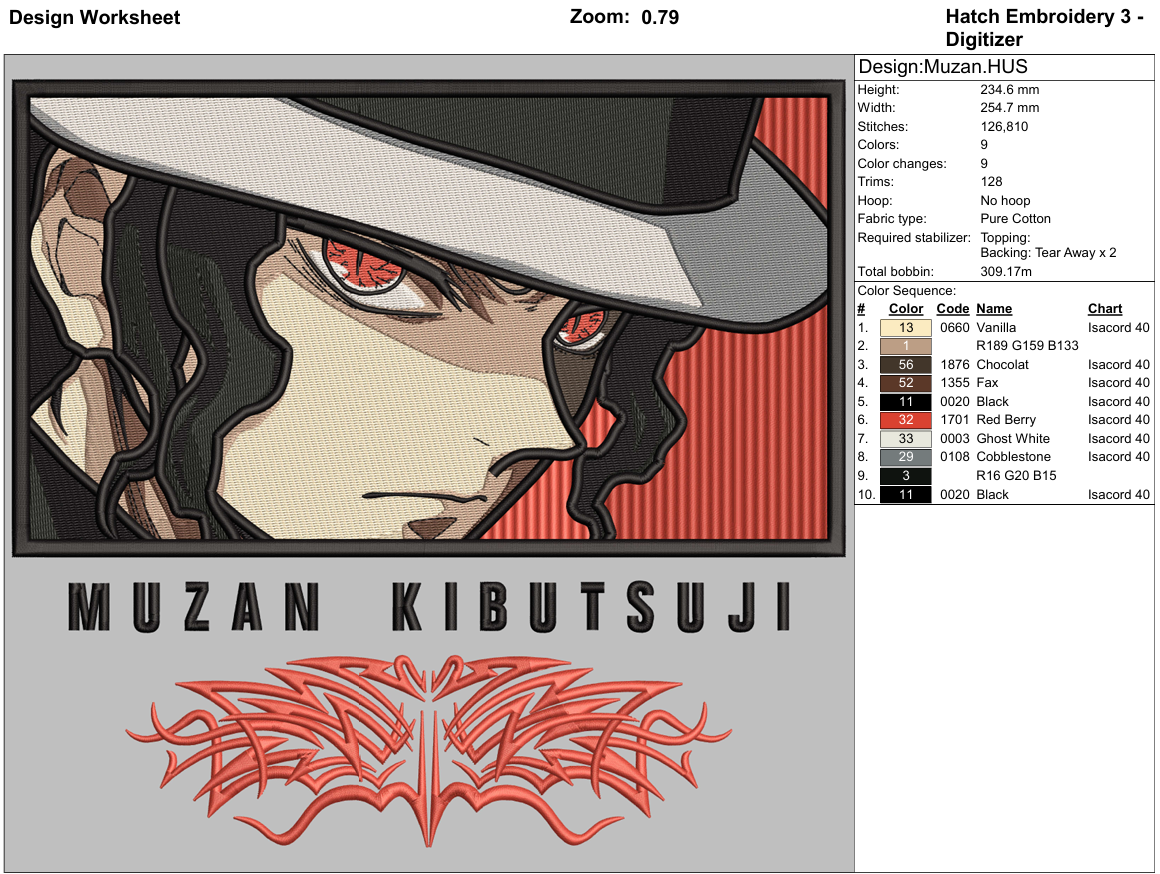Click the Cobblestone swatch 29

click(x=906, y=457)
